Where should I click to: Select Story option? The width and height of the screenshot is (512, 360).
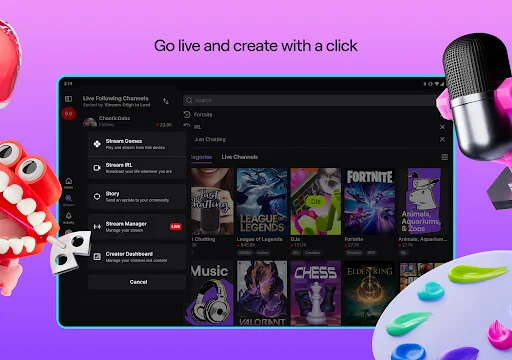(x=137, y=196)
